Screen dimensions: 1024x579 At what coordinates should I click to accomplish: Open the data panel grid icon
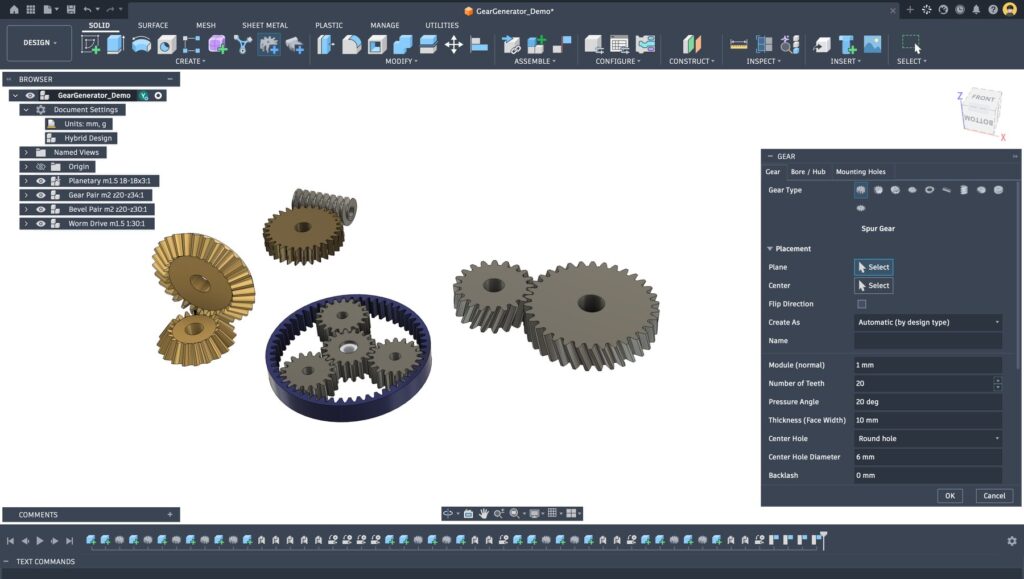click(x=31, y=10)
